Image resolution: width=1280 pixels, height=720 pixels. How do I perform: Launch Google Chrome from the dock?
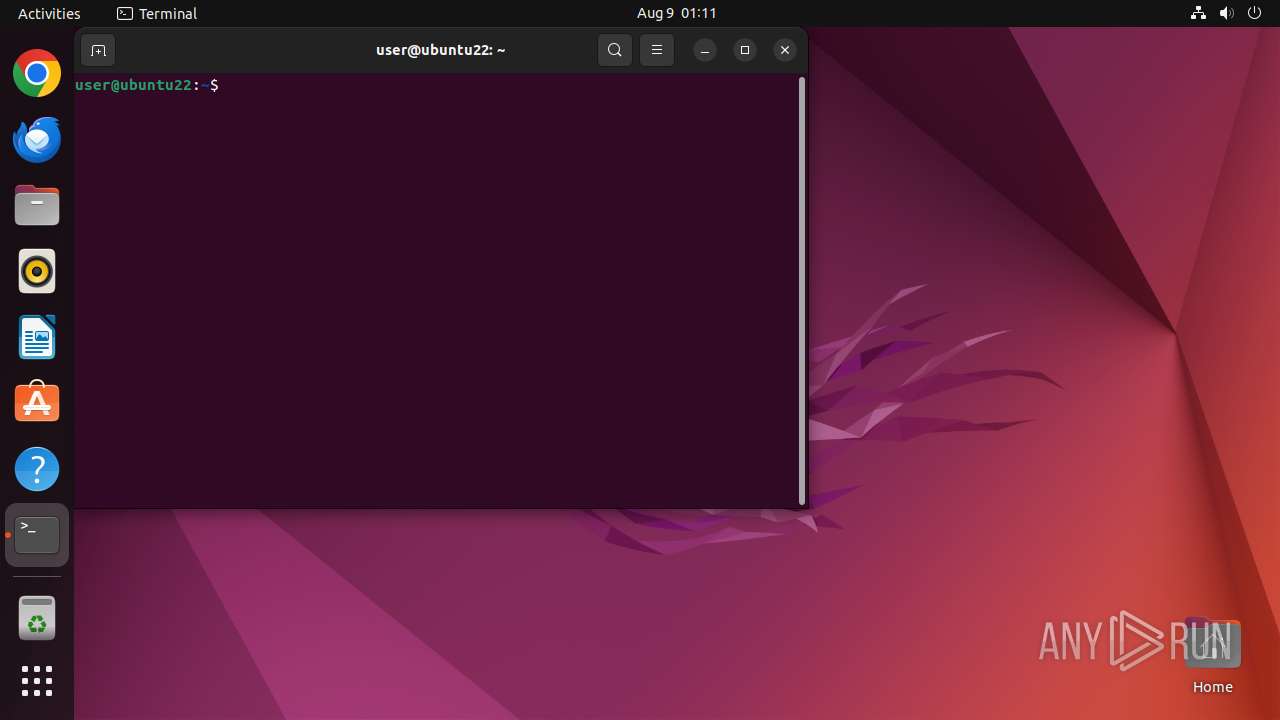pos(37,73)
